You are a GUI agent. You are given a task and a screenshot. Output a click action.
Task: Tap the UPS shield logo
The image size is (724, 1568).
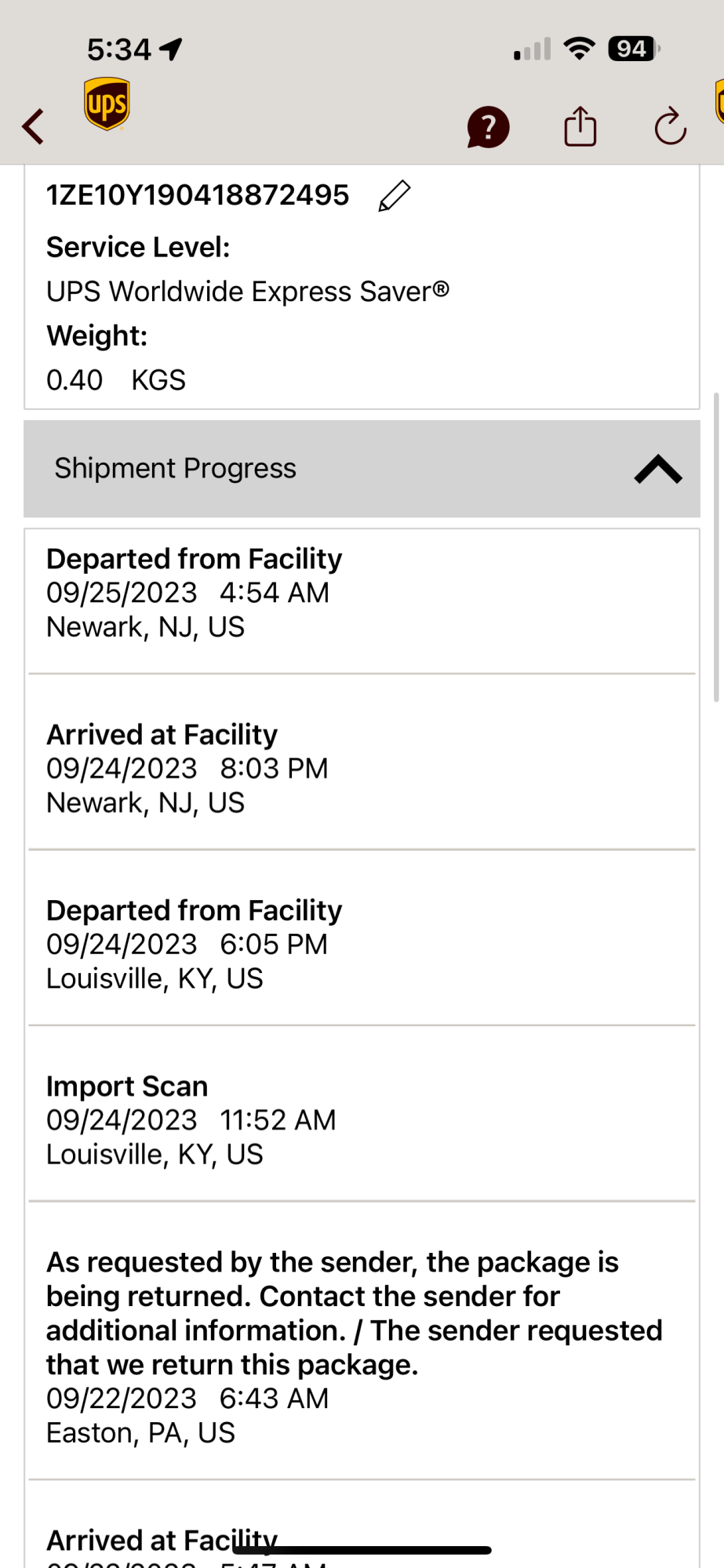point(107,103)
